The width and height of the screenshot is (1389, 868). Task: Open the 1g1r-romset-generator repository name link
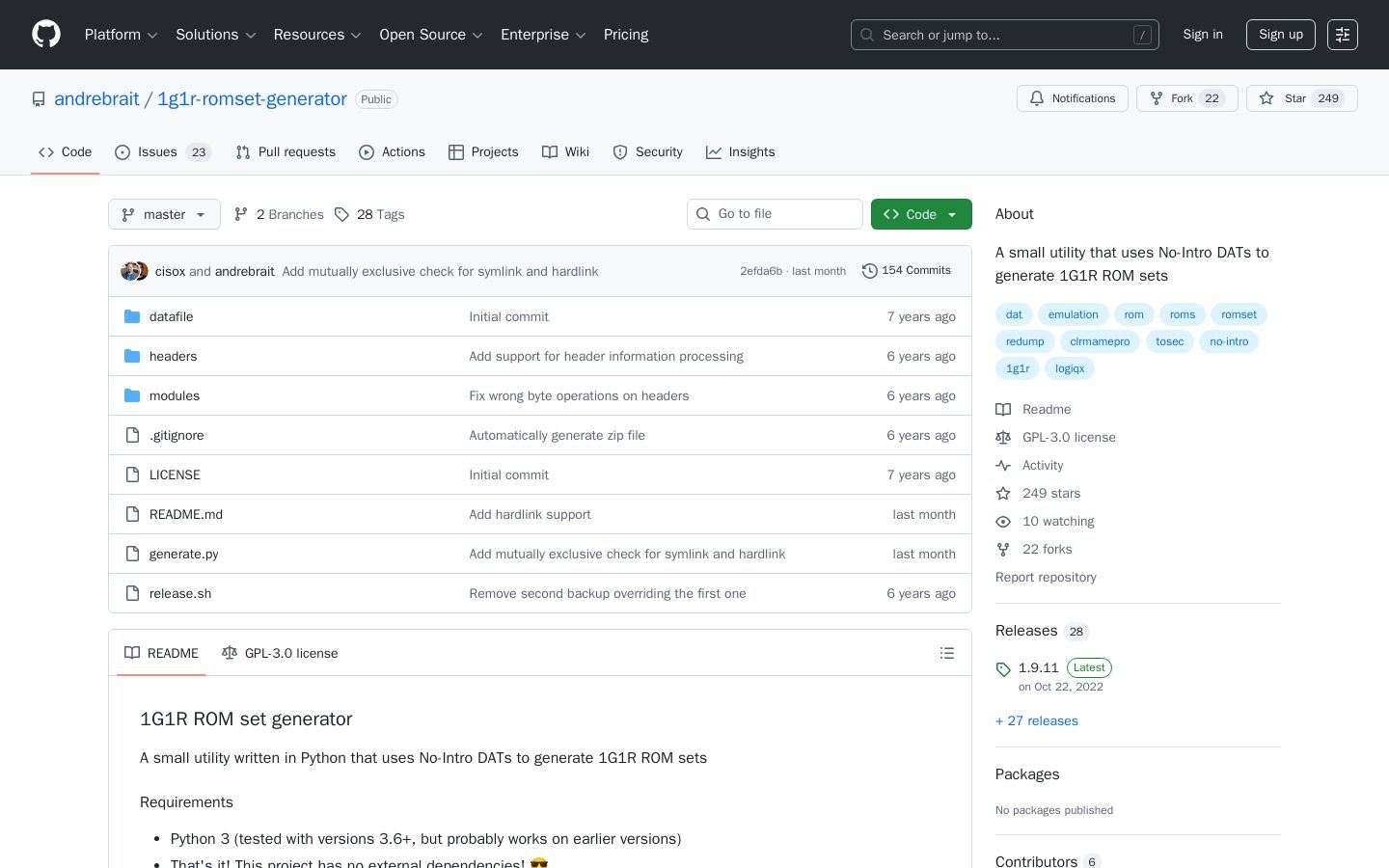[252, 98]
